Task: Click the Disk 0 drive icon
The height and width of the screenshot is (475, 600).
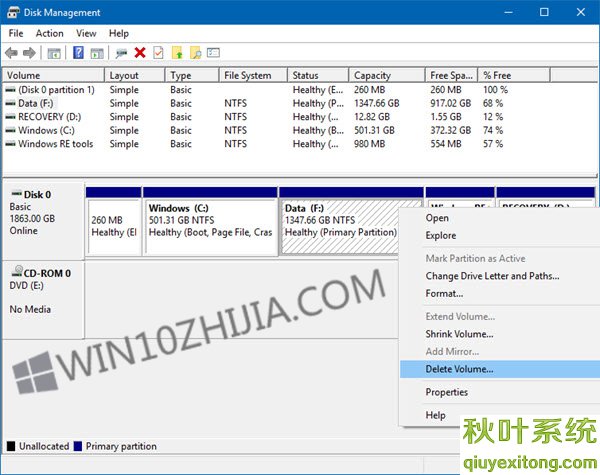Action: click(x=16, y=193)
